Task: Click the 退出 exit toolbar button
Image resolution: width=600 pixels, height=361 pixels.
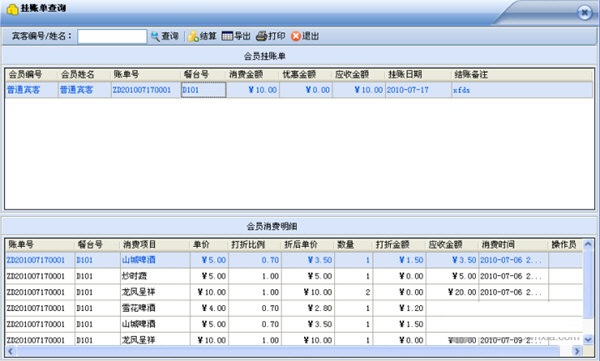Action: point(305,36)
